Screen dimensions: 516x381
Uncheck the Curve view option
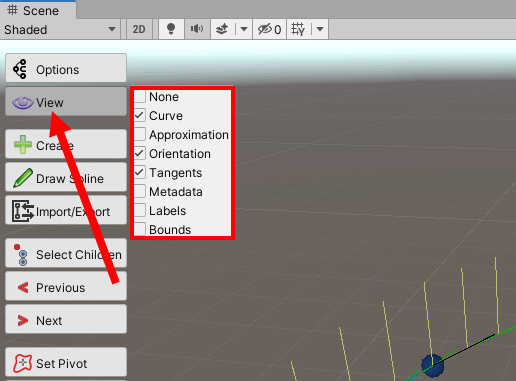(140, 115)
